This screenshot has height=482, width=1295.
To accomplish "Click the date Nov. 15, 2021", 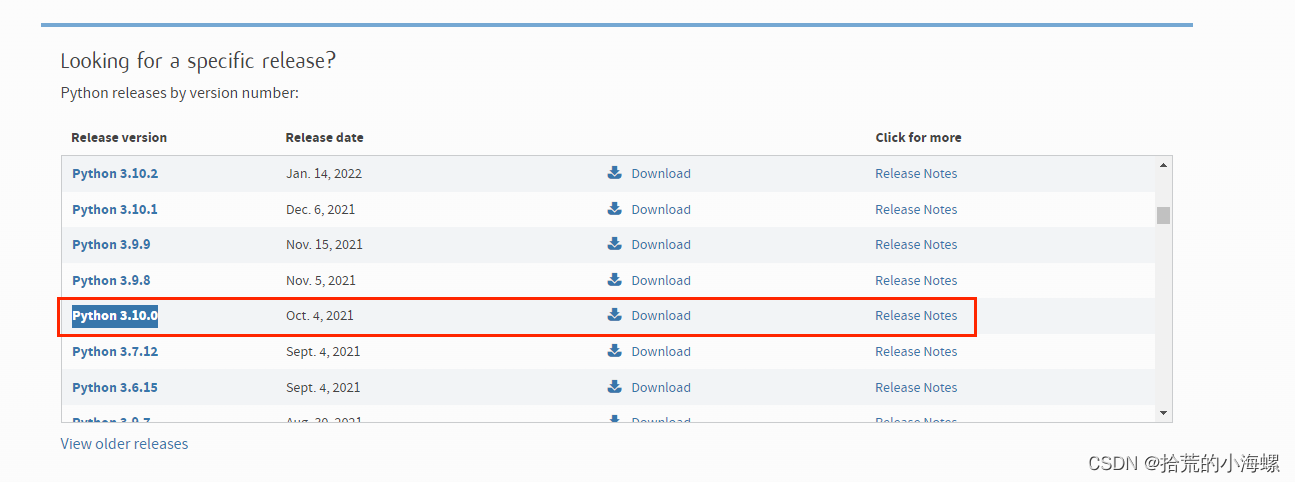I will [x=324, y=244].
